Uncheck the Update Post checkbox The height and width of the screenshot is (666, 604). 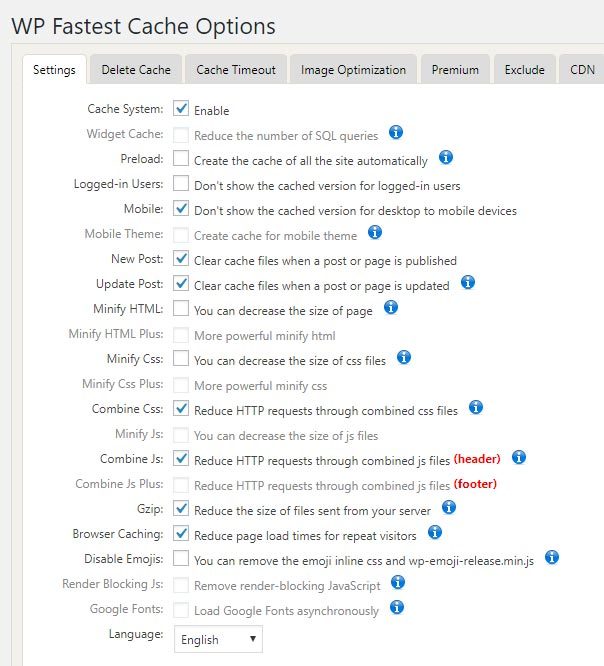(x=181, y=283)
